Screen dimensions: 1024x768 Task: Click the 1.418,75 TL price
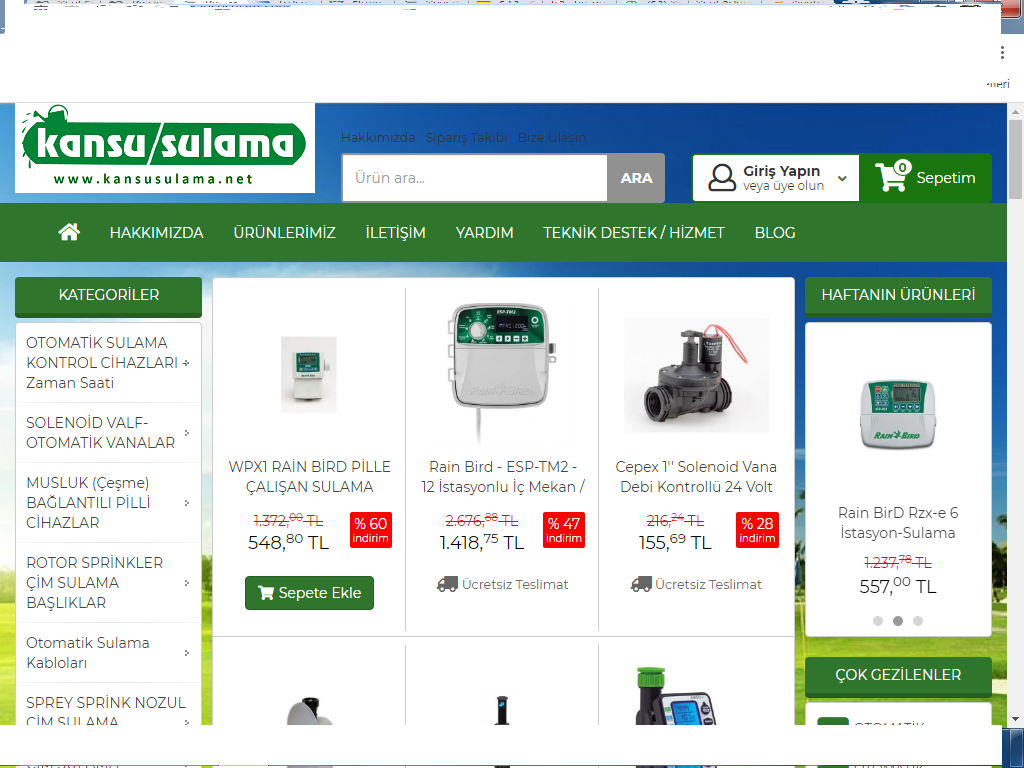pos(481,542)
